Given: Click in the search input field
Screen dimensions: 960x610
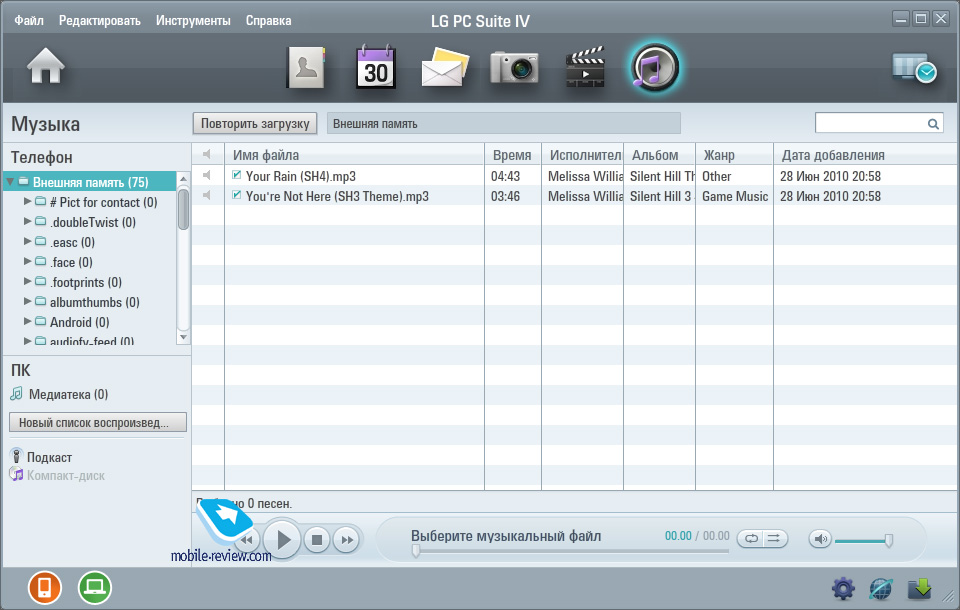Looking at the screenshot, I should point(871,123).
